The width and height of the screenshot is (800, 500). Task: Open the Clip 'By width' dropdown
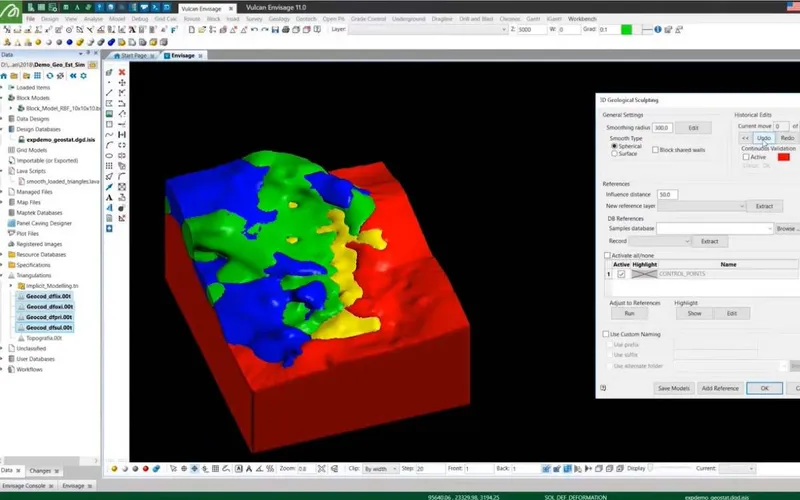[x=380, y=469]
